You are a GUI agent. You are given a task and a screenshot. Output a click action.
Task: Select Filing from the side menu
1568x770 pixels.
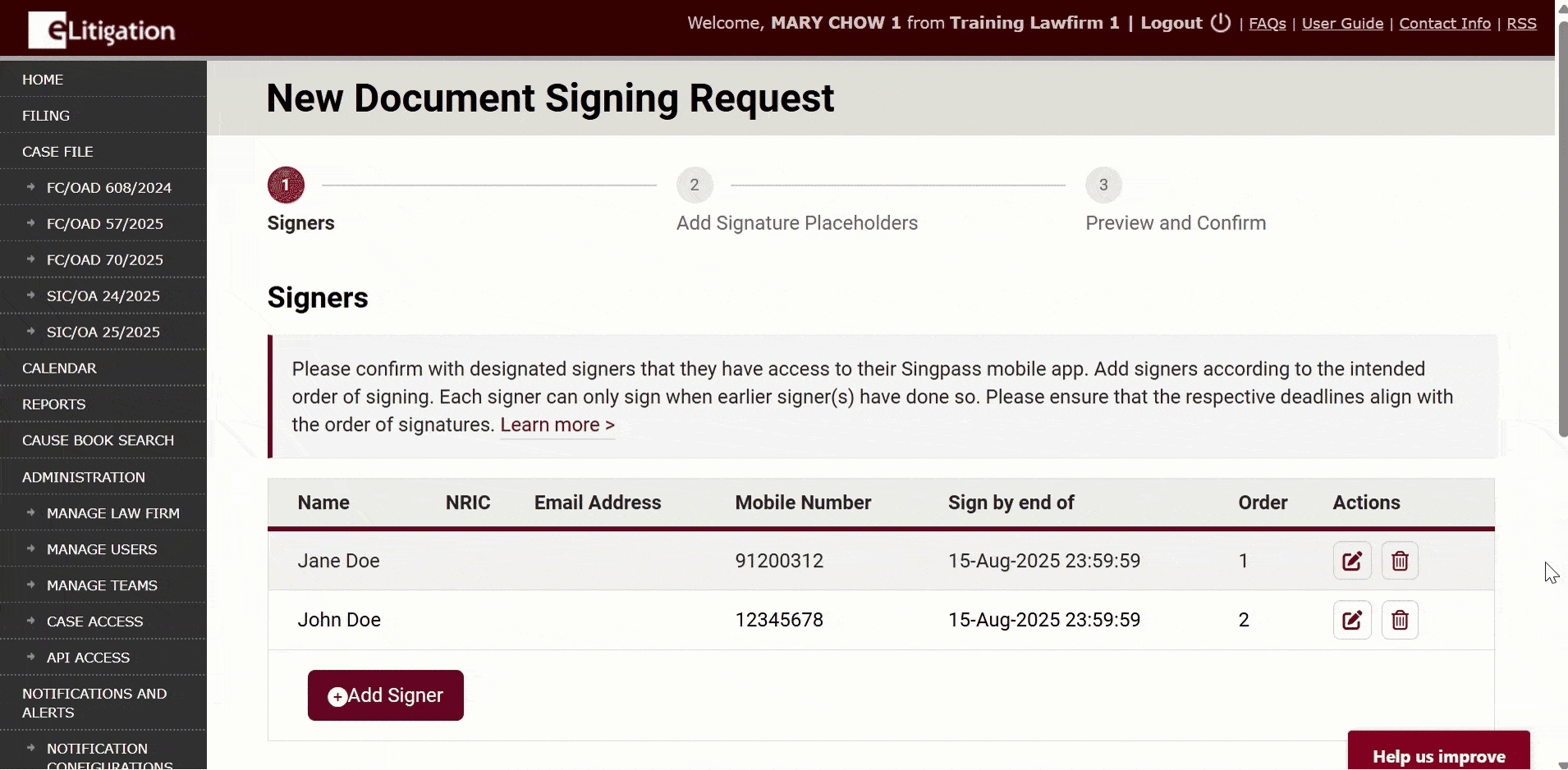coord(46,116)
